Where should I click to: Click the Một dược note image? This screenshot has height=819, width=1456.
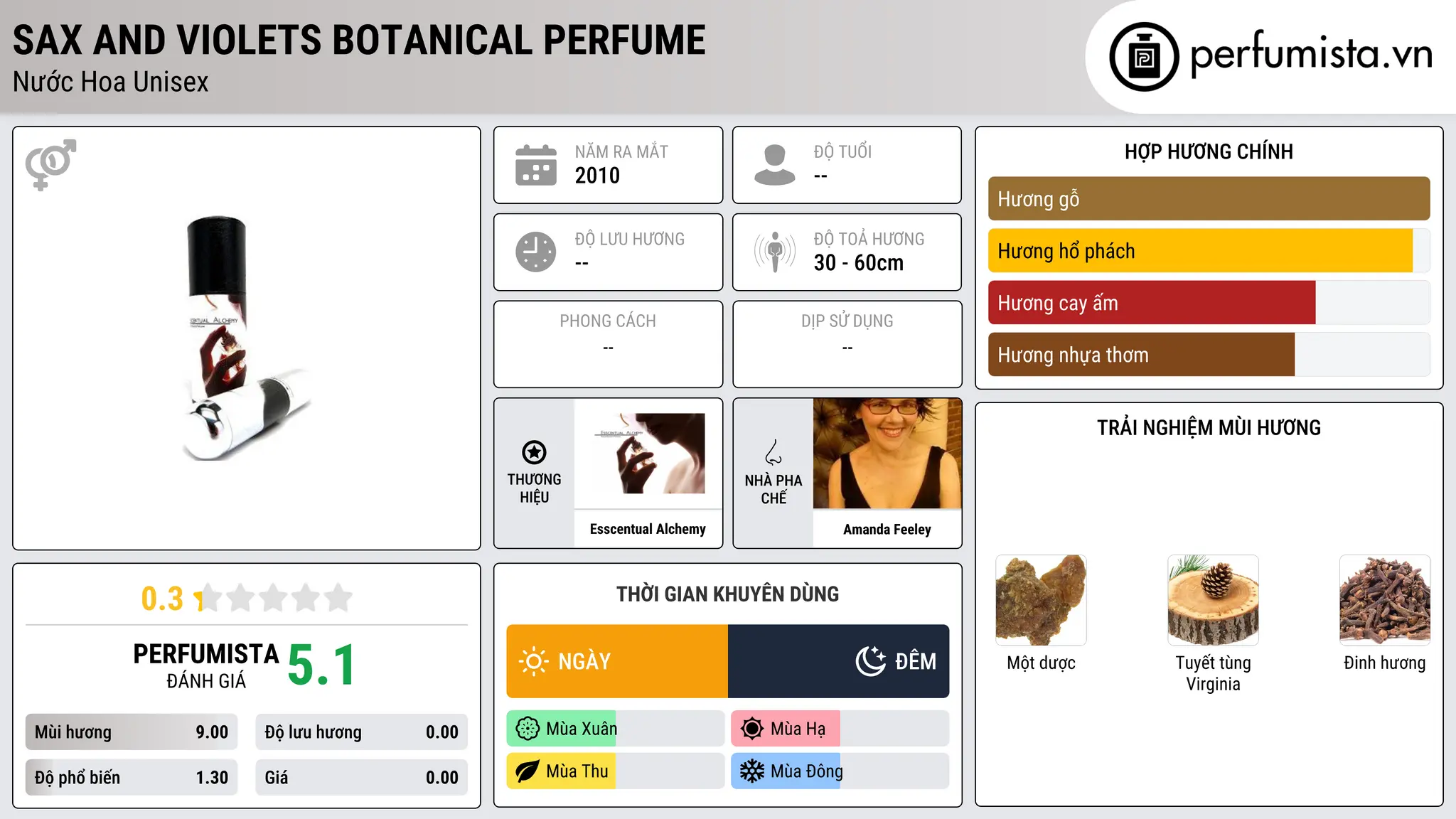[1041, 600]
